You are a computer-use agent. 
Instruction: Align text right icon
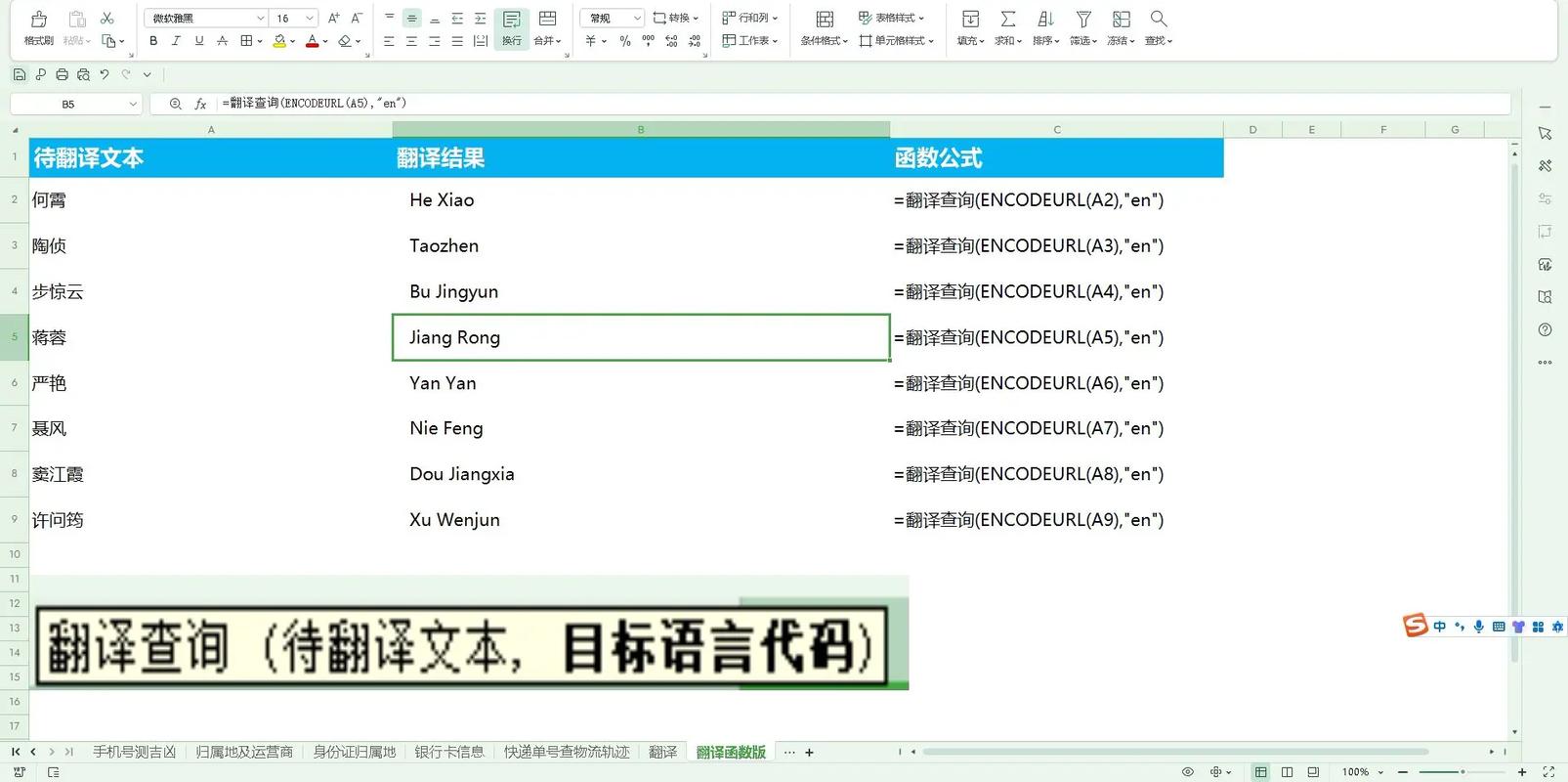[x=435, y=41]
